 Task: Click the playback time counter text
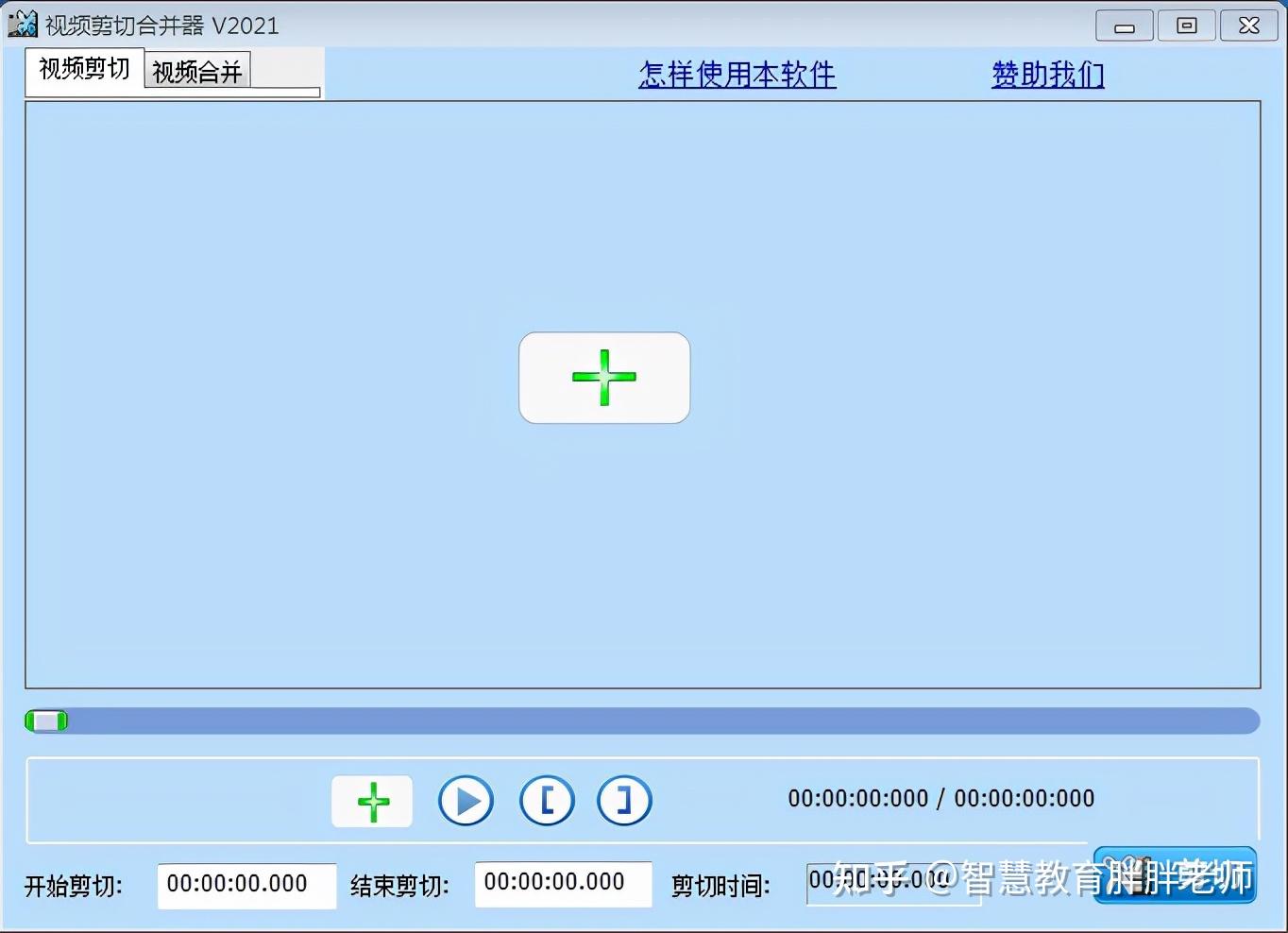(941, 799)
